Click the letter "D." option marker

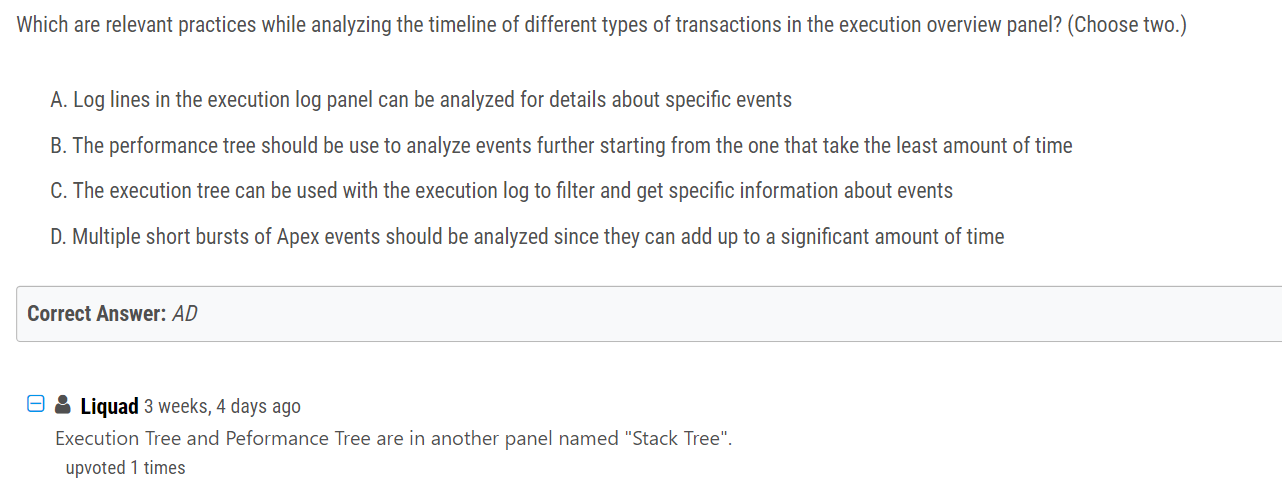pos(58,237)
